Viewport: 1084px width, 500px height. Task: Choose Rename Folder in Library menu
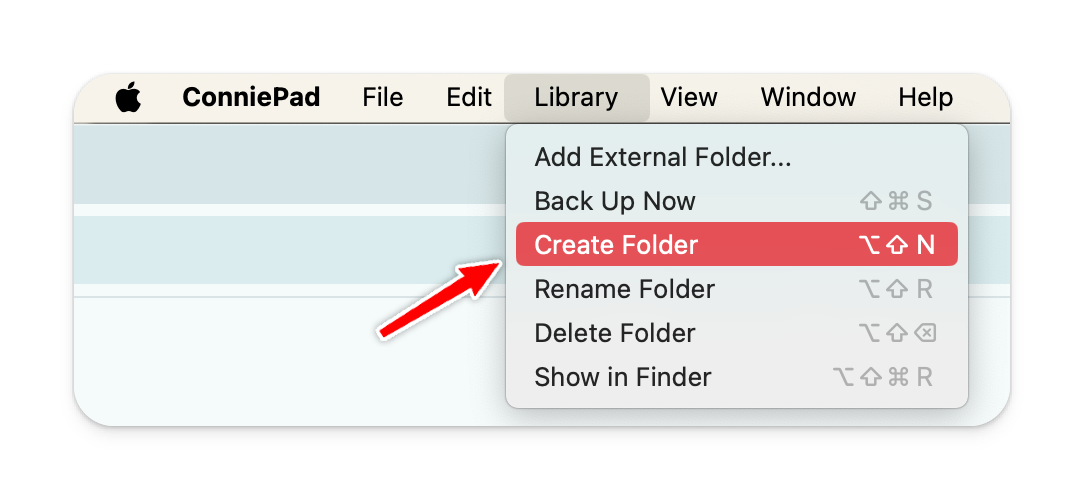[x=625, y=289]
